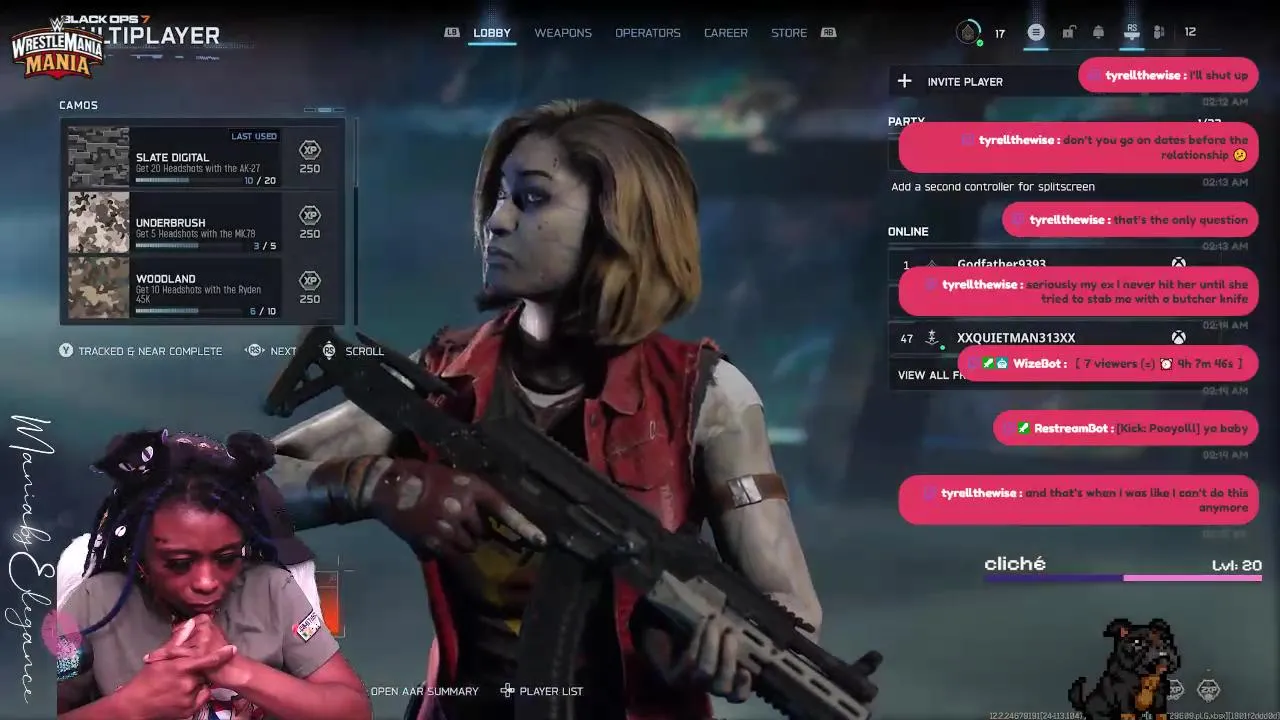Screen dimensions: 1280x720
Task: Click Next in the camos panel
Action: pyautogui.click(x=283, y=351)
